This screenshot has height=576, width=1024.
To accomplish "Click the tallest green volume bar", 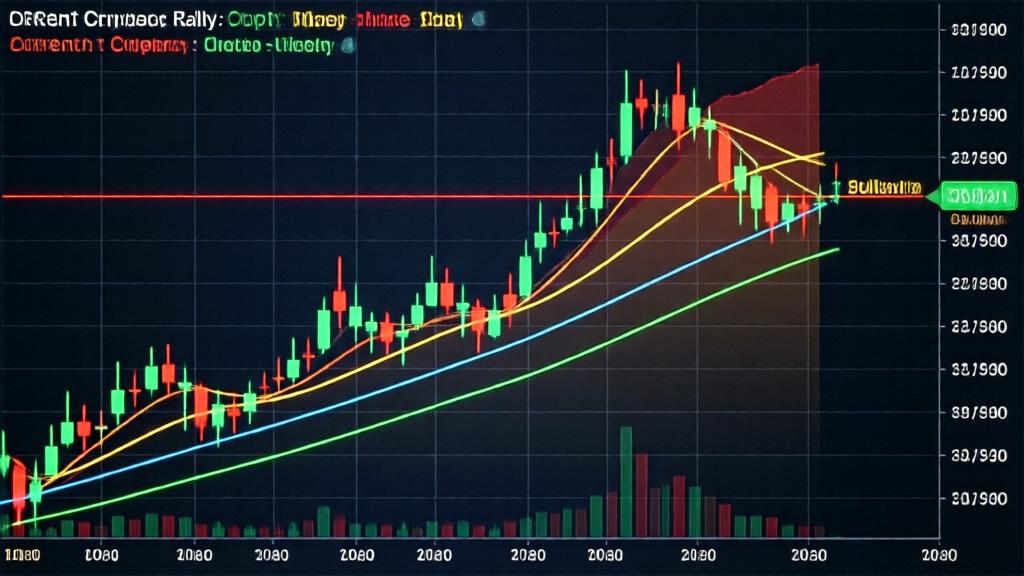I will [626, 482].
